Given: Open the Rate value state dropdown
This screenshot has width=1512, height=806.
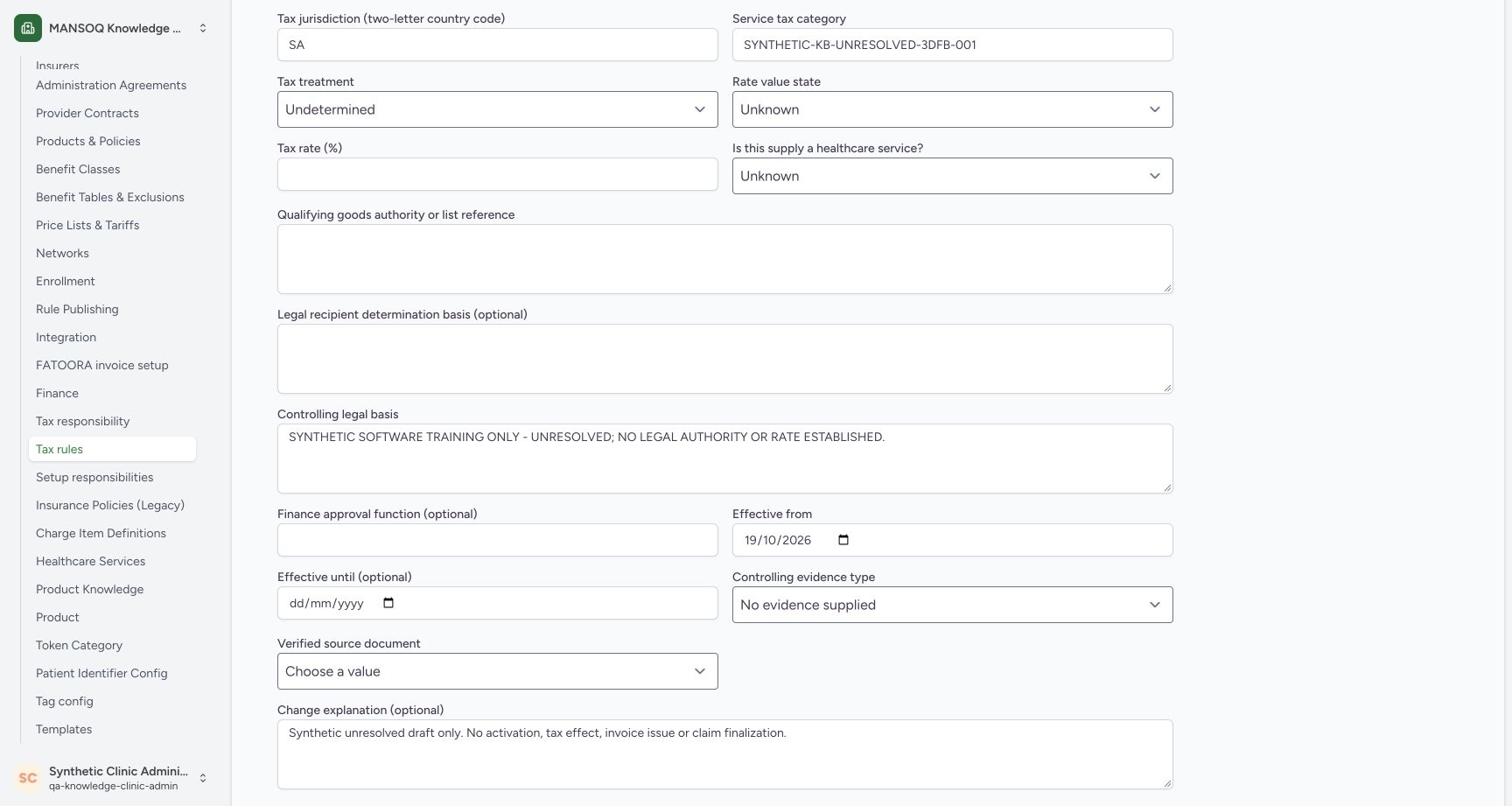Looking at the screenshot, I should click(x=952, y=109).
